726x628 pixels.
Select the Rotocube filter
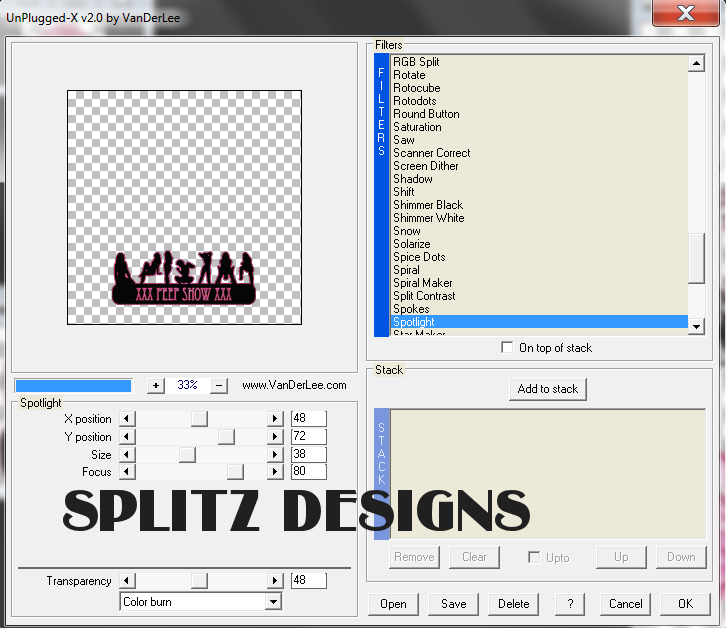click(539, 88)
